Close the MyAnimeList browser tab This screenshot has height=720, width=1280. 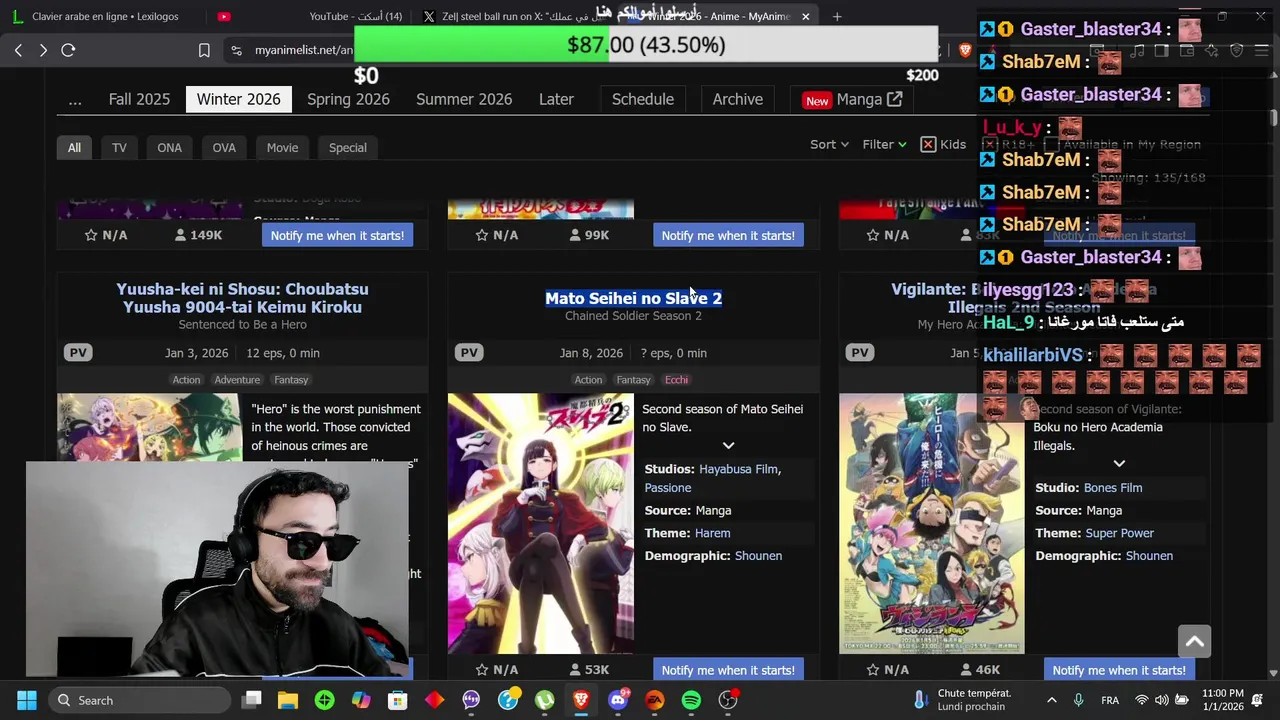tap(805, 16)
